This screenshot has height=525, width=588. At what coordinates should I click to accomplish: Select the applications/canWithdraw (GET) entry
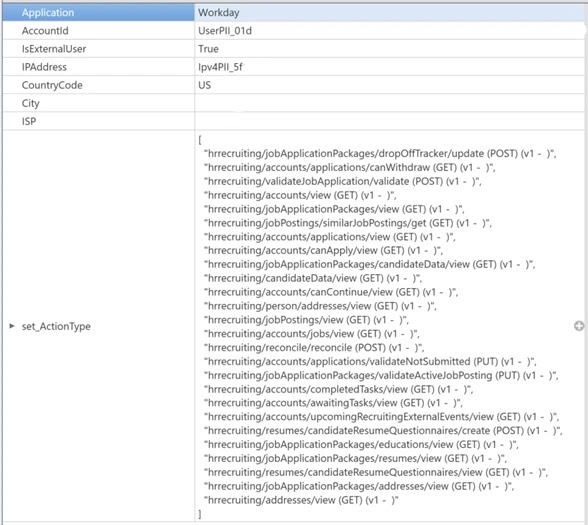350,168
